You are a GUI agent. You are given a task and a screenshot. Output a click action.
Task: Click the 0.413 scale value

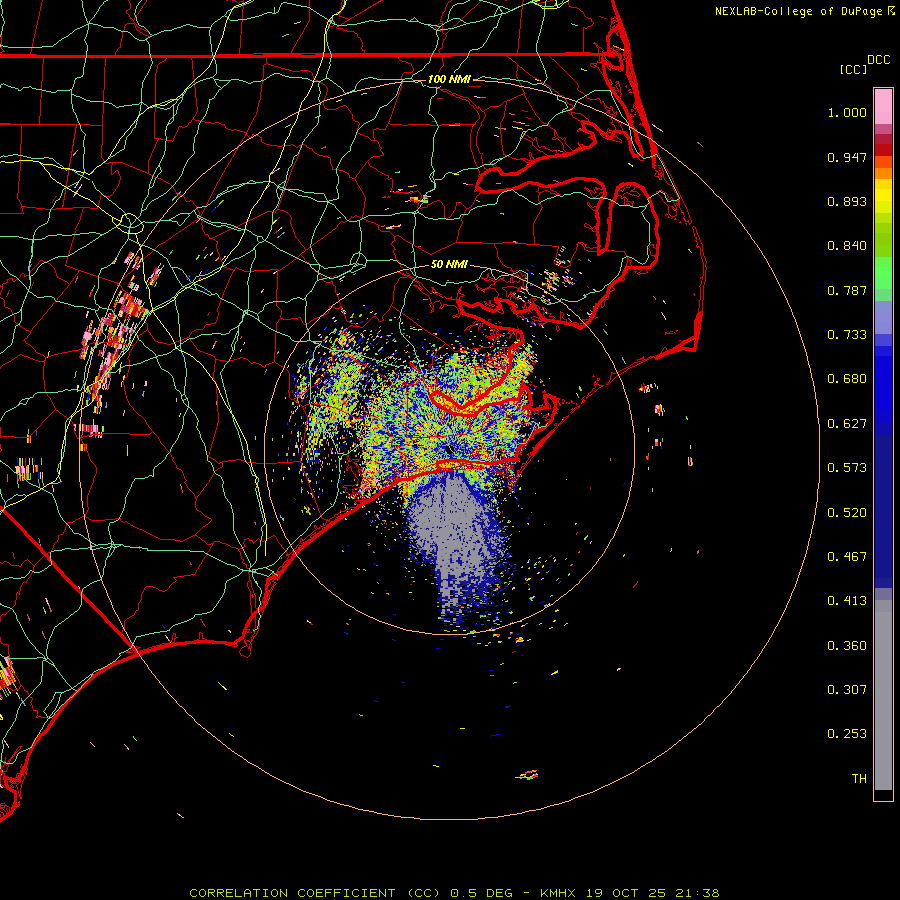click(847, 601)
